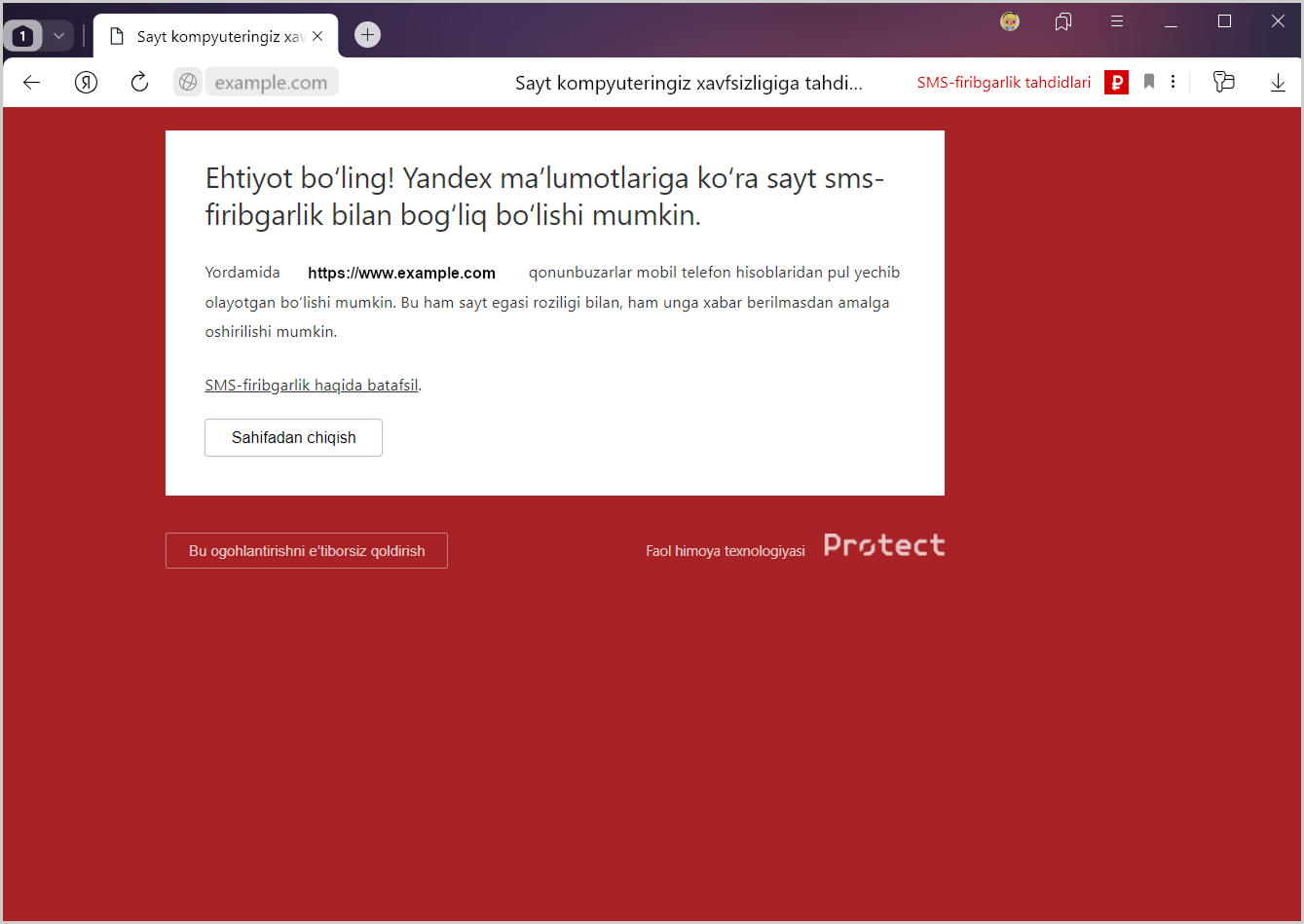Open the browser hamburger menu
Viewport: 1304px width, 924px height.
(x=1117, y=21)
